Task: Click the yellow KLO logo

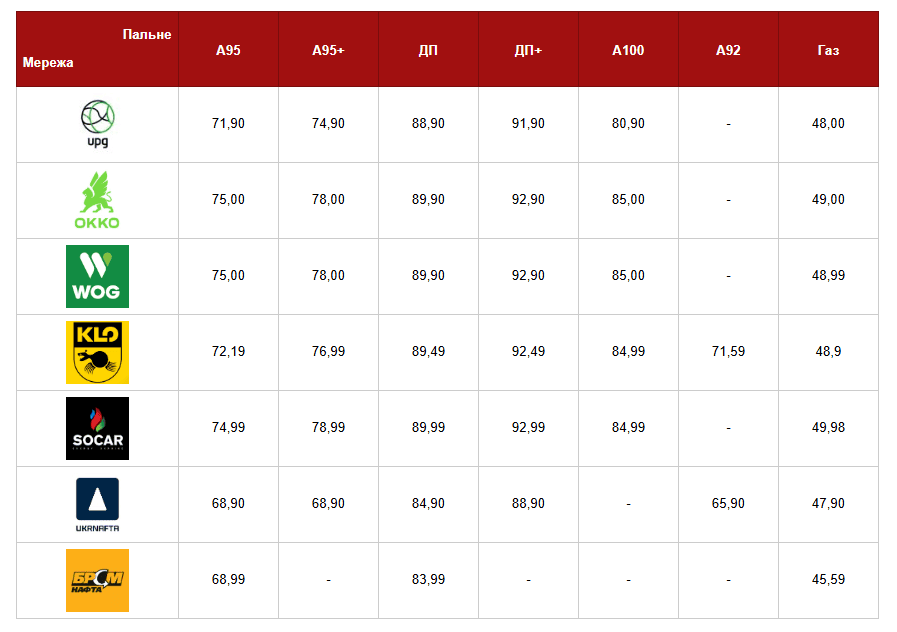Action: point(97,352)
